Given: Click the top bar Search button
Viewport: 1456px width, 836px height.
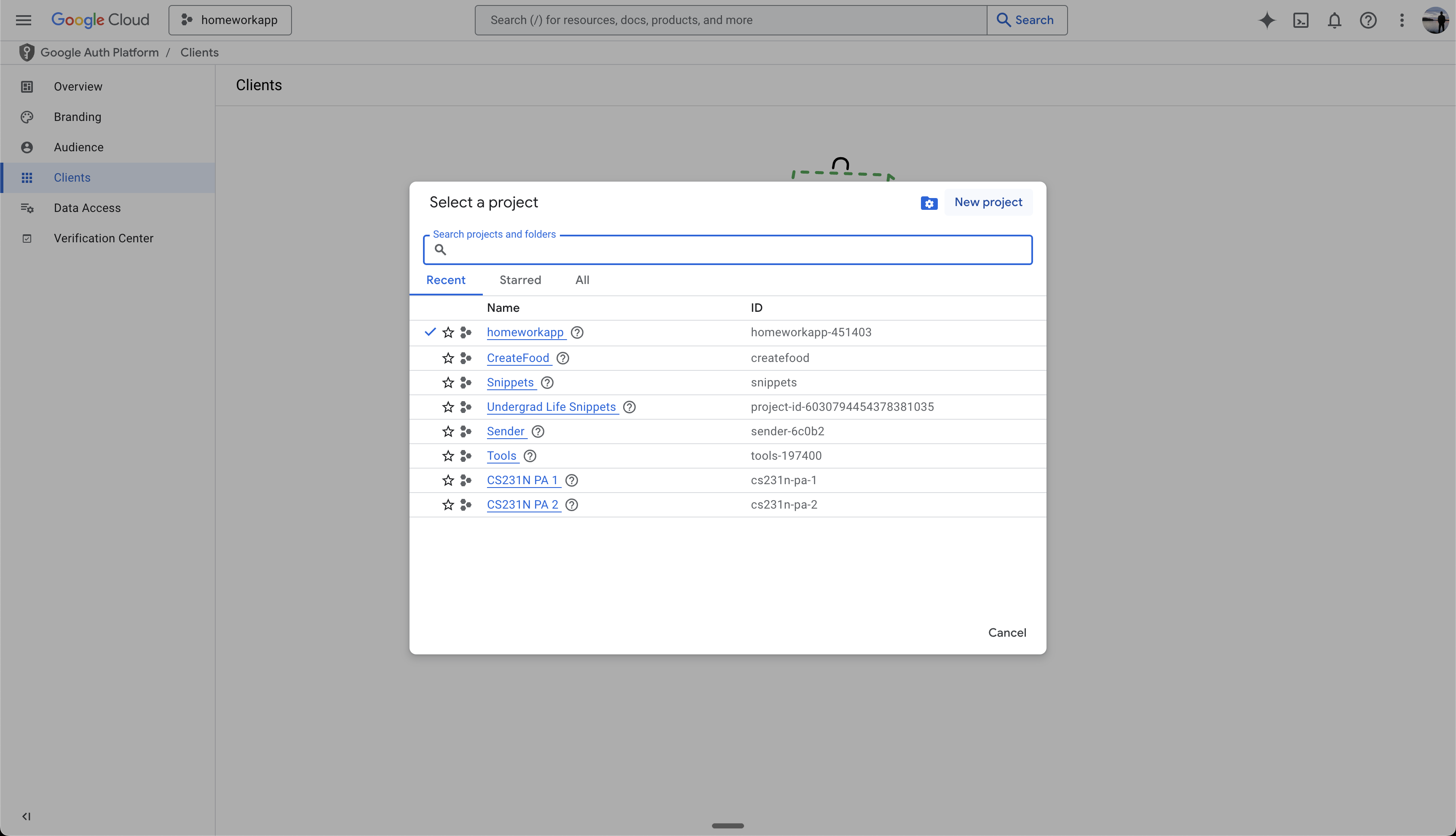Looking at the screenshot, I should (x=1027, y=20).
